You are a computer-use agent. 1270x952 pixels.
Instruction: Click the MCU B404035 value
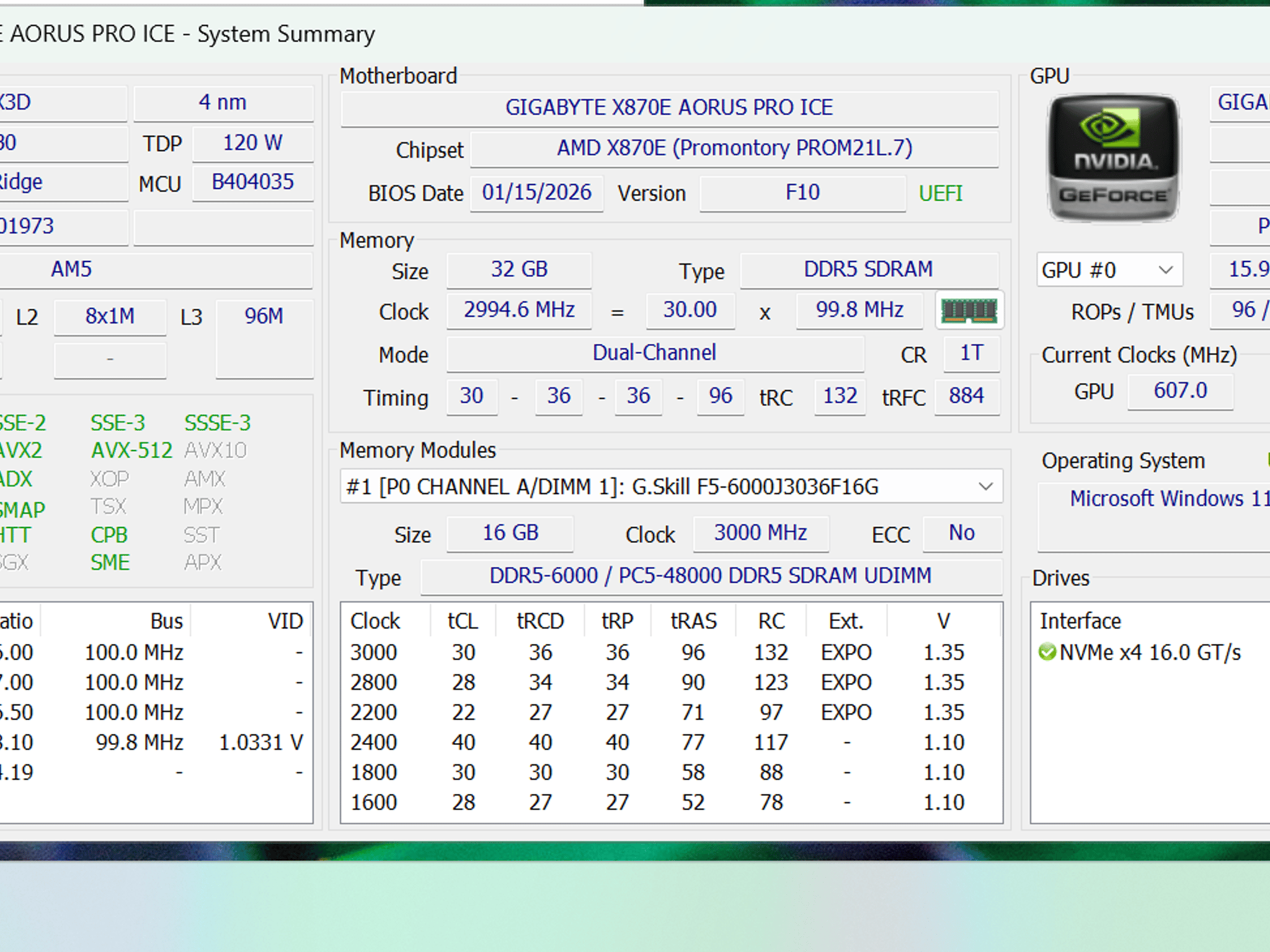click(x=253, y=182)
